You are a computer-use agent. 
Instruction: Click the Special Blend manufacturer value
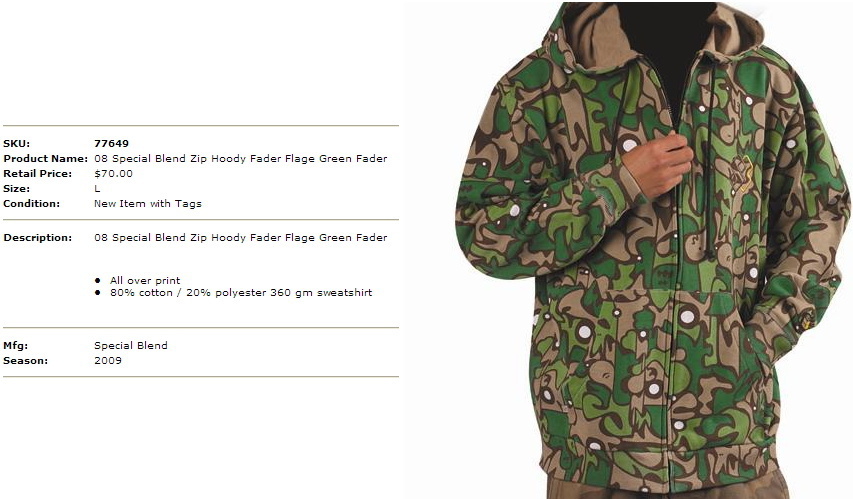131,346
